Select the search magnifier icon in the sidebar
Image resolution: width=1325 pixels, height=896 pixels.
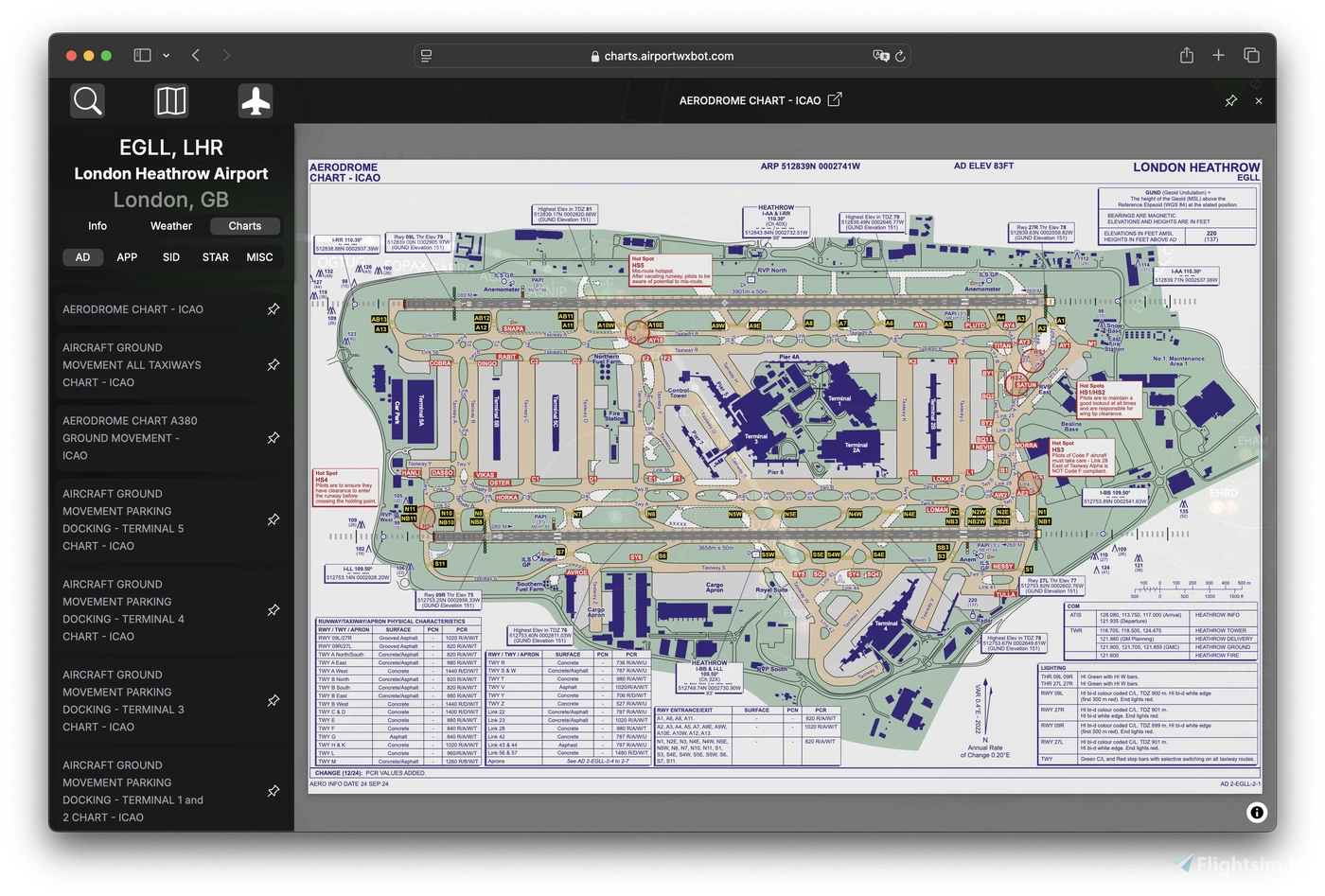click(x=86, y=100)
